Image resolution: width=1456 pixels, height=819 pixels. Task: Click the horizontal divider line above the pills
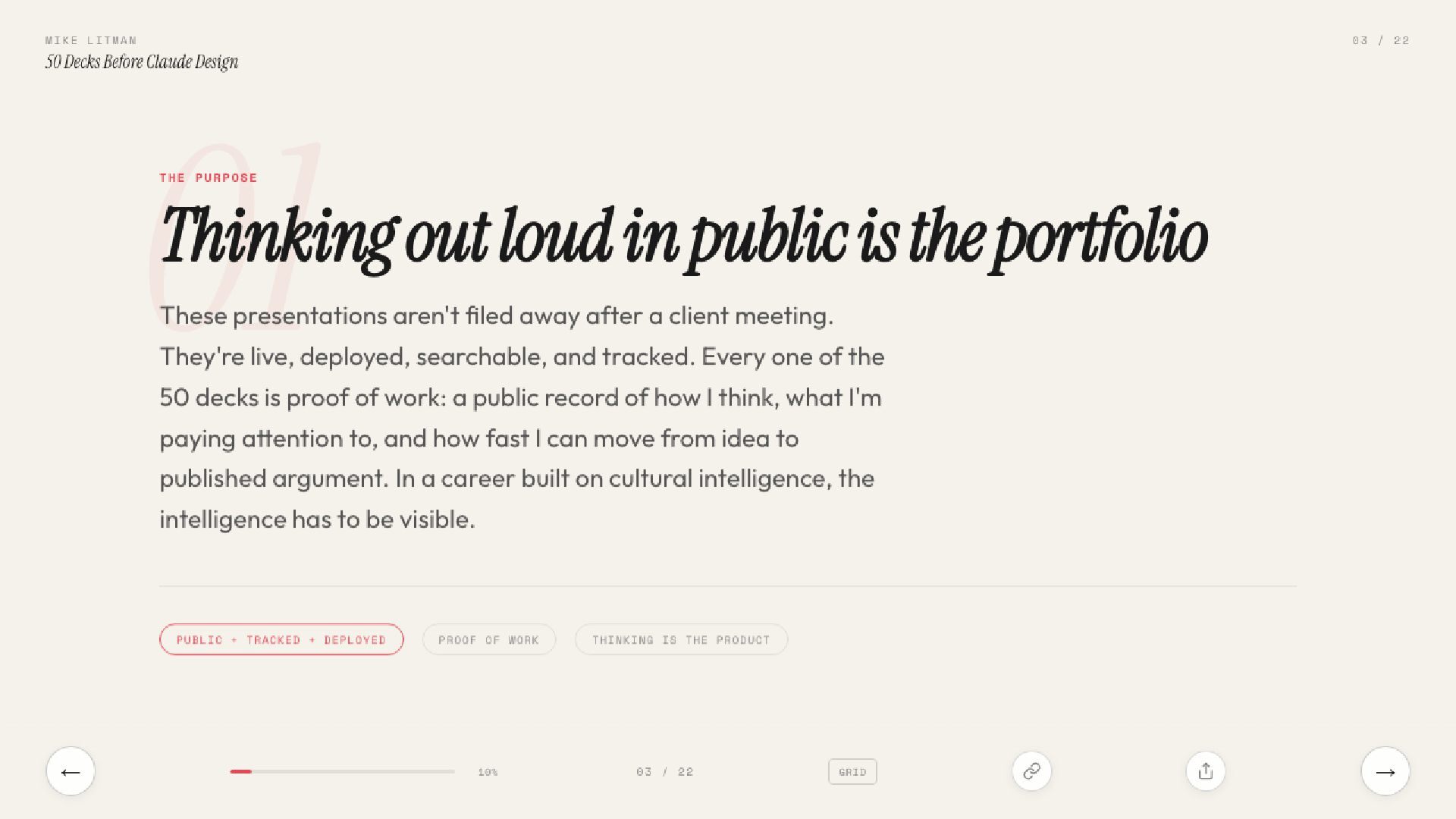[x=728, y=585]
